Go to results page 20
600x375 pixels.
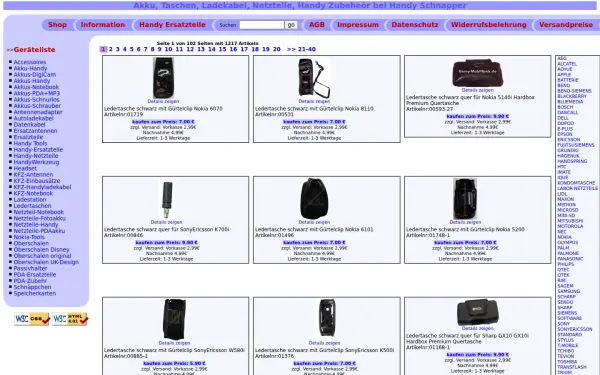277,49
